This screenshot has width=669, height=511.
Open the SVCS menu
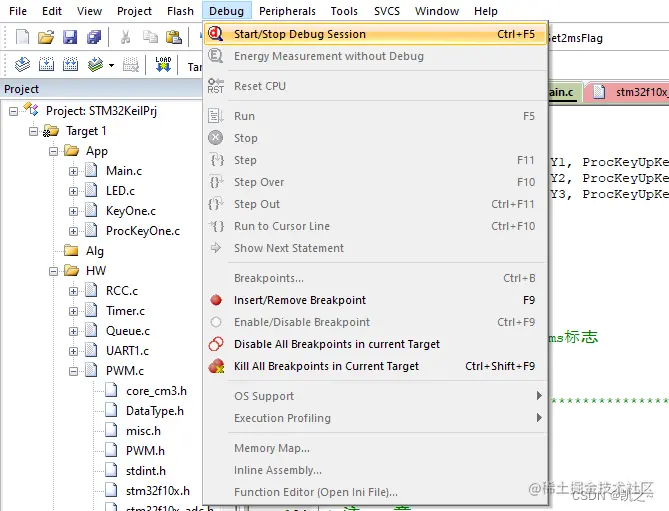[x=387, y=11]
